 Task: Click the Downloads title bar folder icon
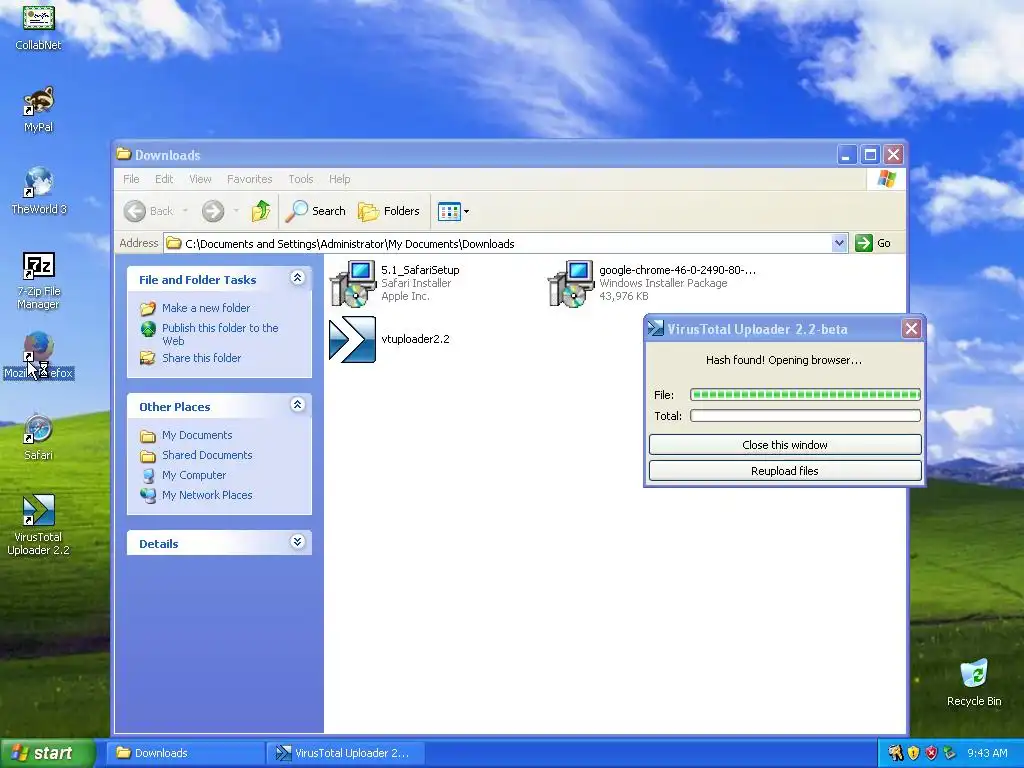coord(123,154)
